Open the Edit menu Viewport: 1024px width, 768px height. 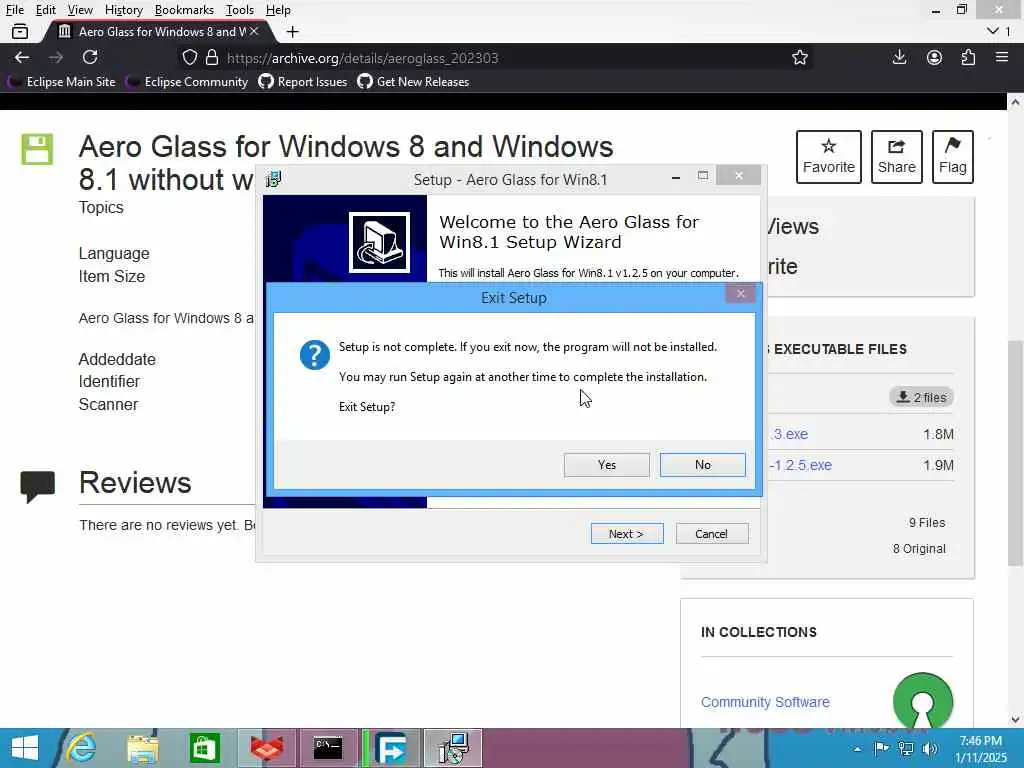(x=45, y=10)
